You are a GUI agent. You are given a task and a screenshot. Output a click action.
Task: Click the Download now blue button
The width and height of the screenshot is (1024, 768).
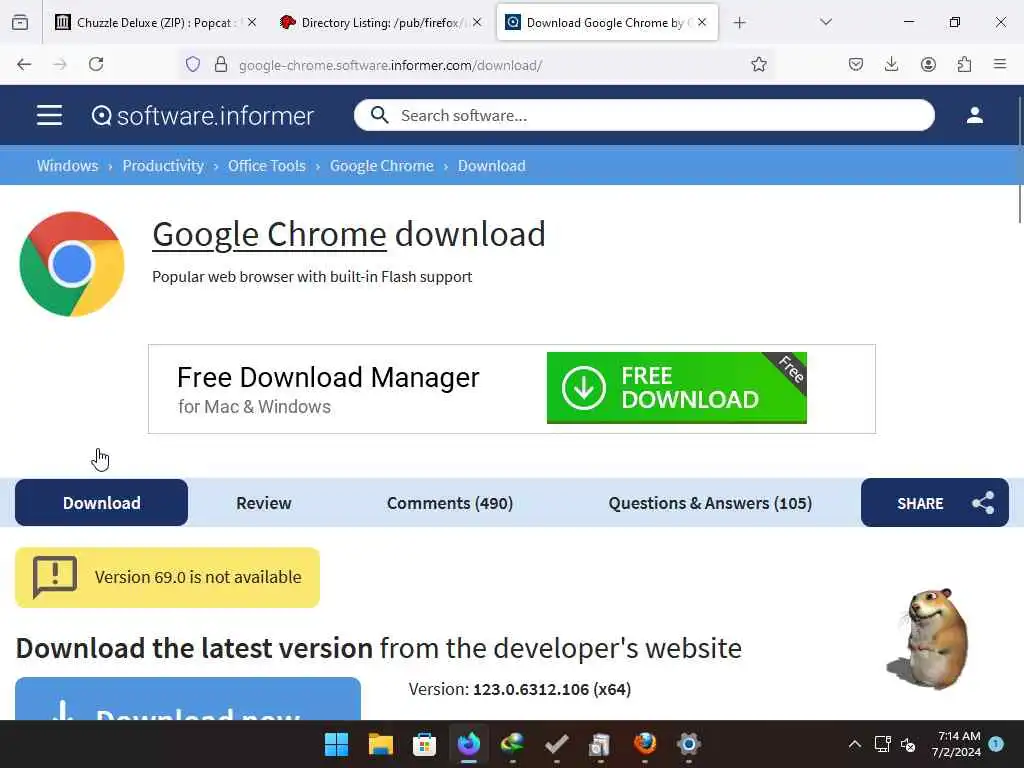pyautogui.click(x=188, y=699)
